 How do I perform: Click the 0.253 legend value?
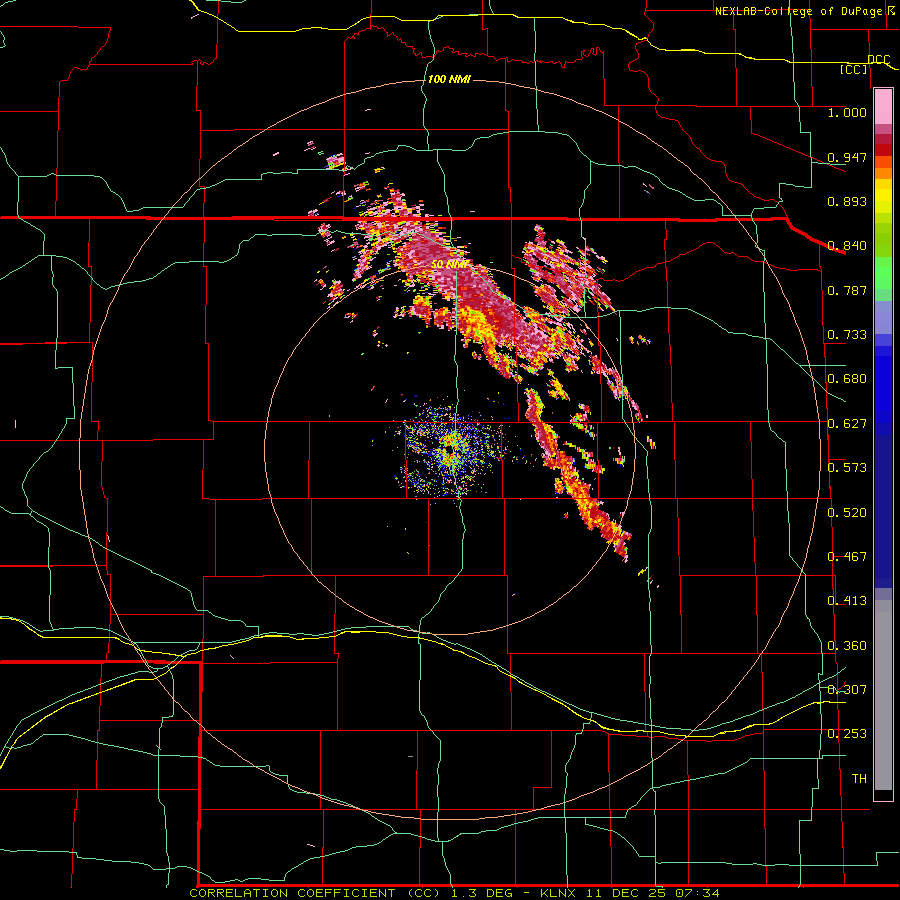847,734
